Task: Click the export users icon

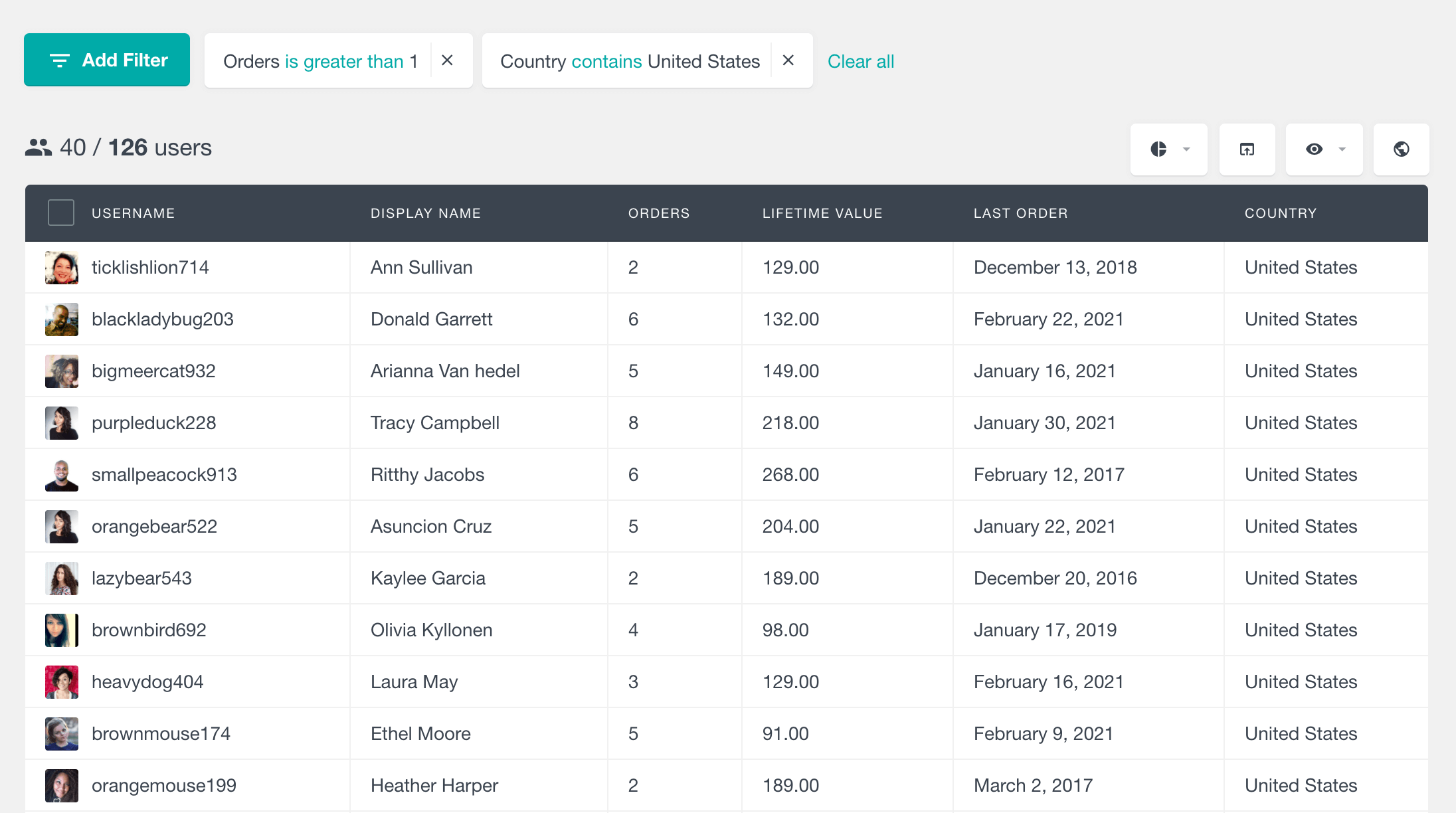Action: click(x=1247, y=149)
